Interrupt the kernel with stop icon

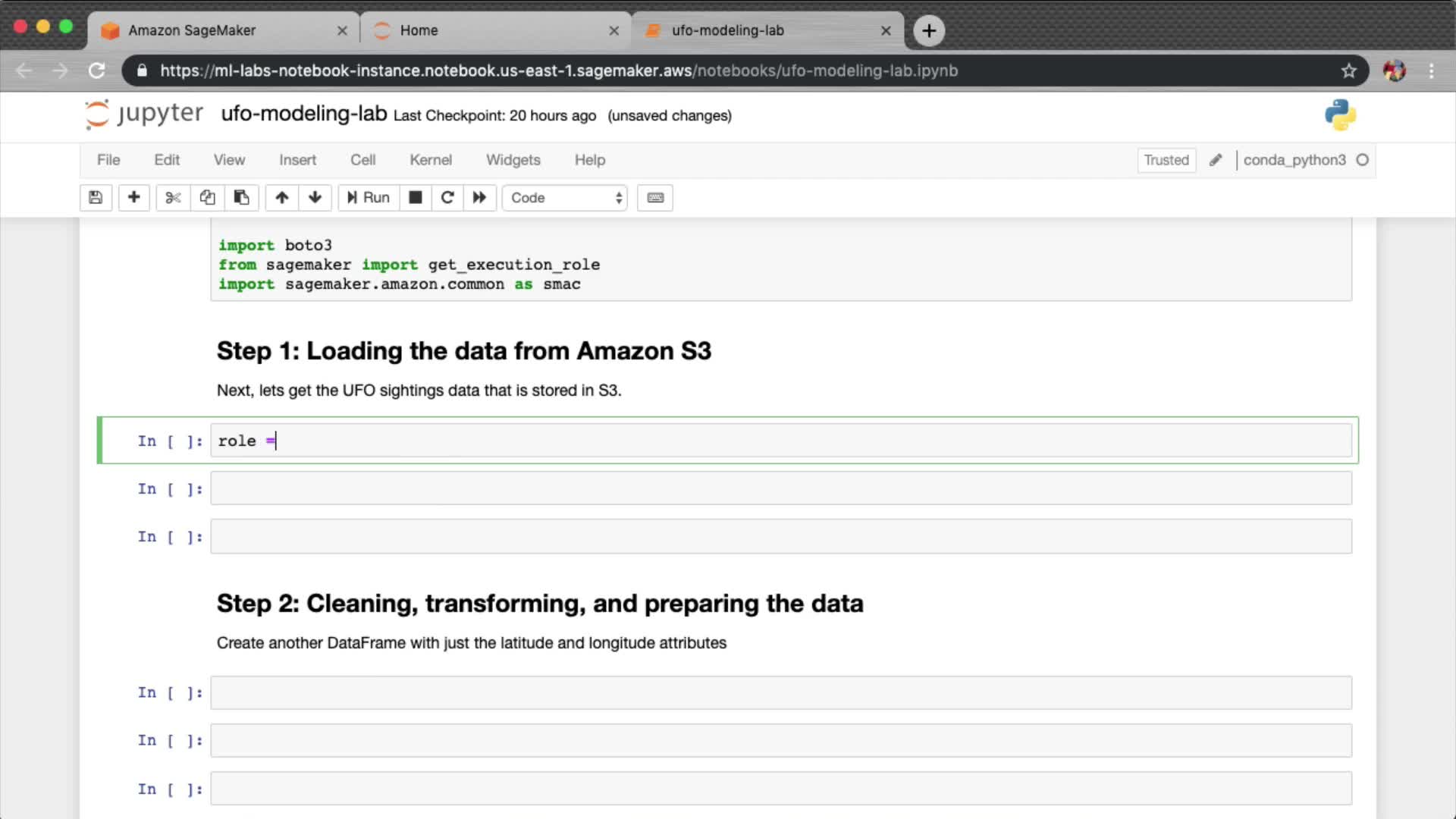point(415,198)
